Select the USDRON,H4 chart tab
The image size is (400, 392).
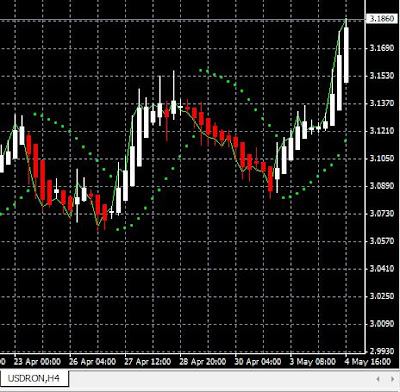click(34, 378)
